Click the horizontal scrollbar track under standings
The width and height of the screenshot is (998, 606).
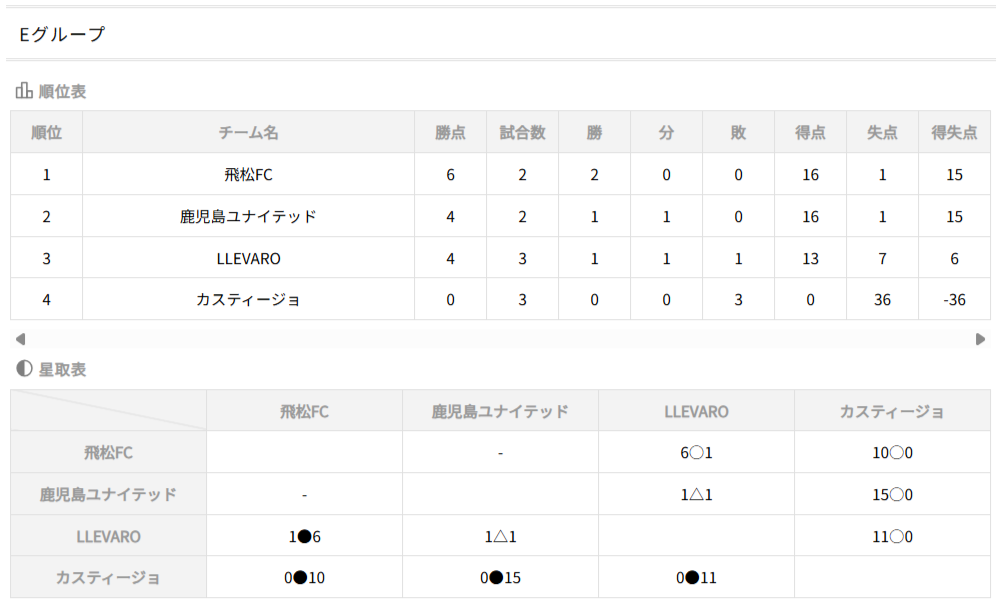[x=500, y=339]
